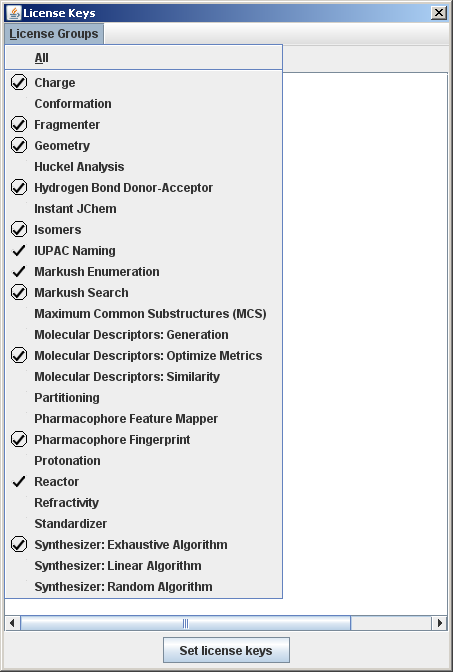Toggle IUPAC Naming check off

tap(144, 251)
